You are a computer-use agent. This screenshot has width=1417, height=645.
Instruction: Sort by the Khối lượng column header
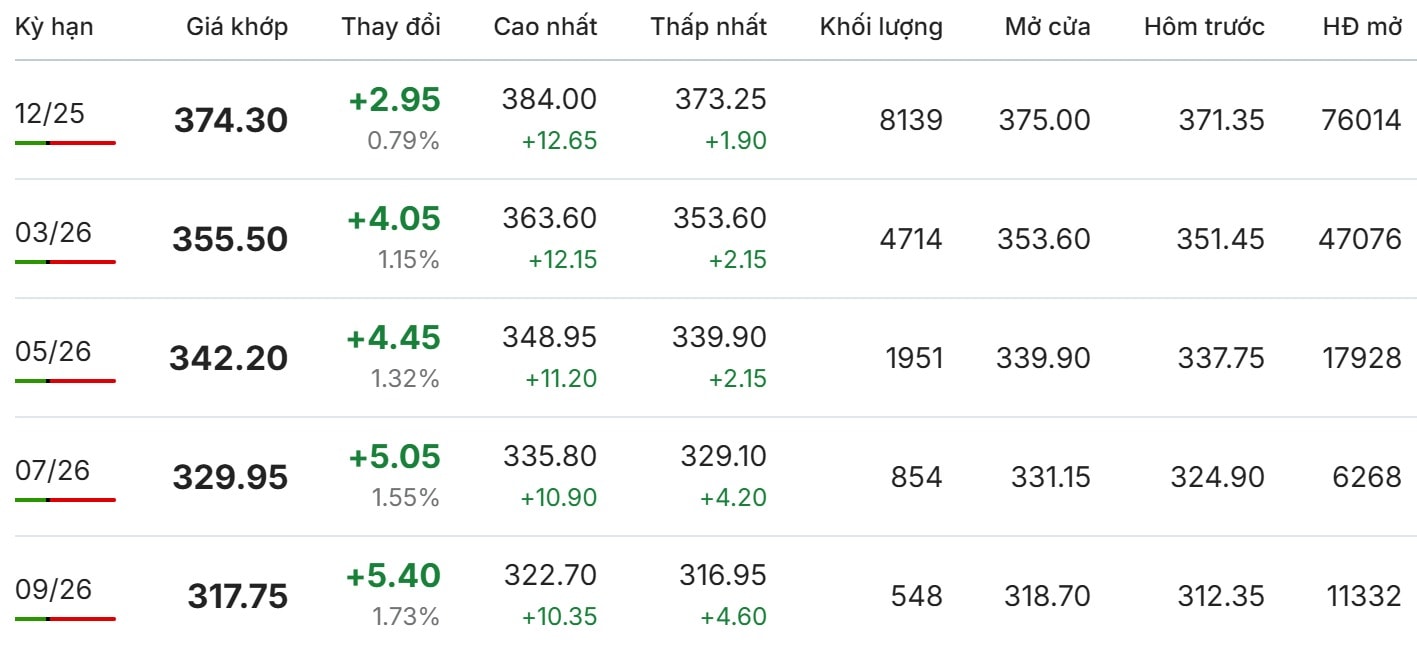(x=881, y=27)
